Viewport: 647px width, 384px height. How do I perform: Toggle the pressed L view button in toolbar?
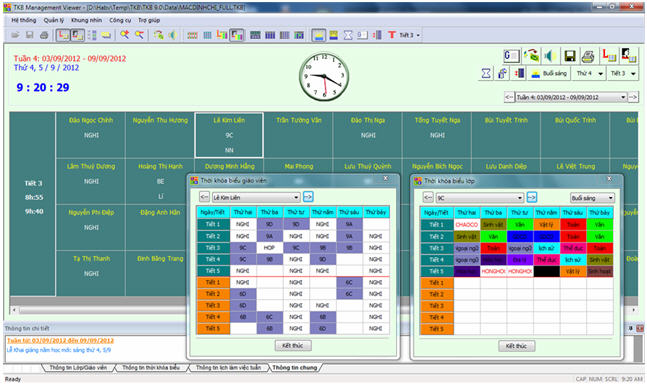[x=63, y=35]
